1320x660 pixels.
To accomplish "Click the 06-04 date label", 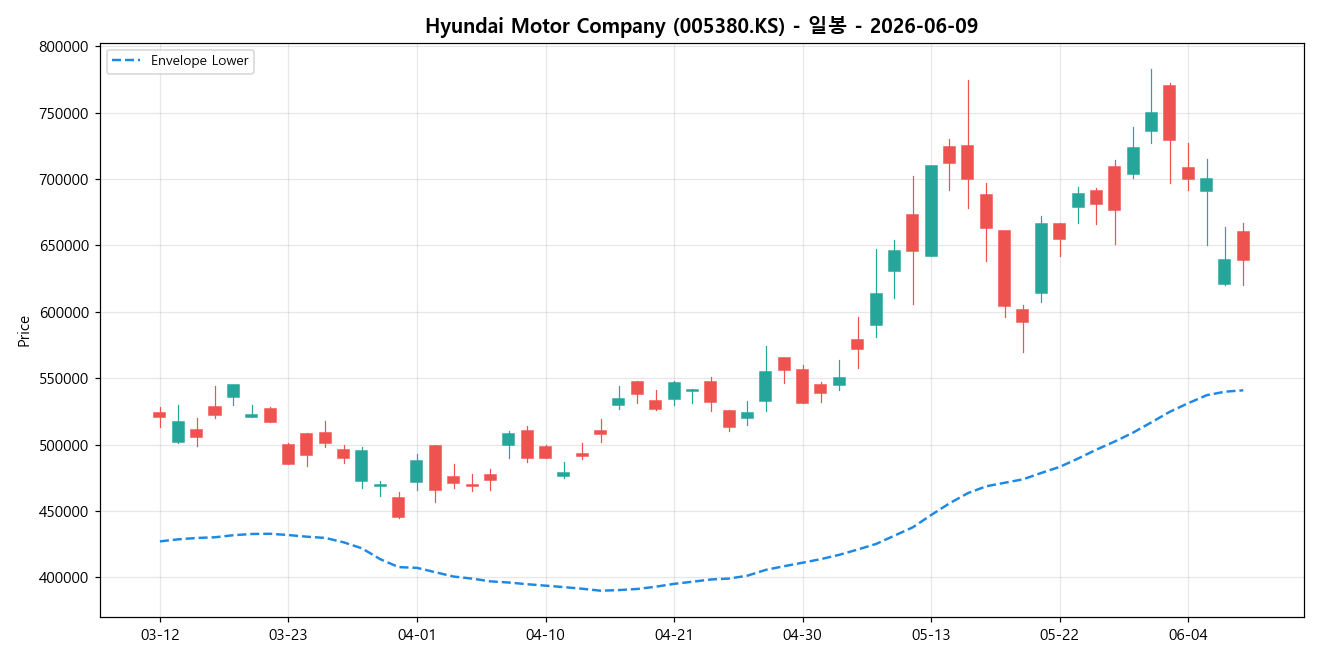I will 1187,634.
